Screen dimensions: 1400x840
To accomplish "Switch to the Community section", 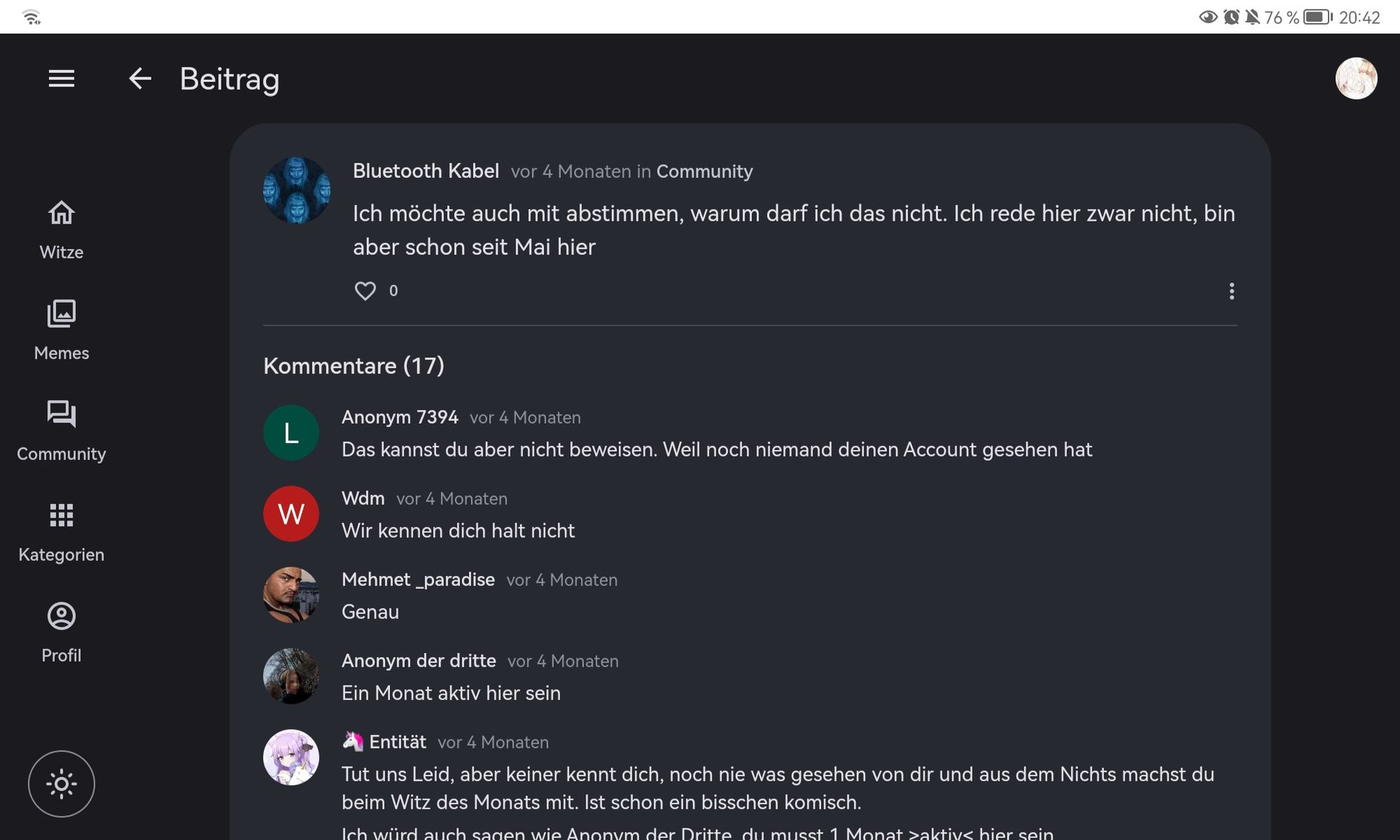I will [x=61, y=431].
